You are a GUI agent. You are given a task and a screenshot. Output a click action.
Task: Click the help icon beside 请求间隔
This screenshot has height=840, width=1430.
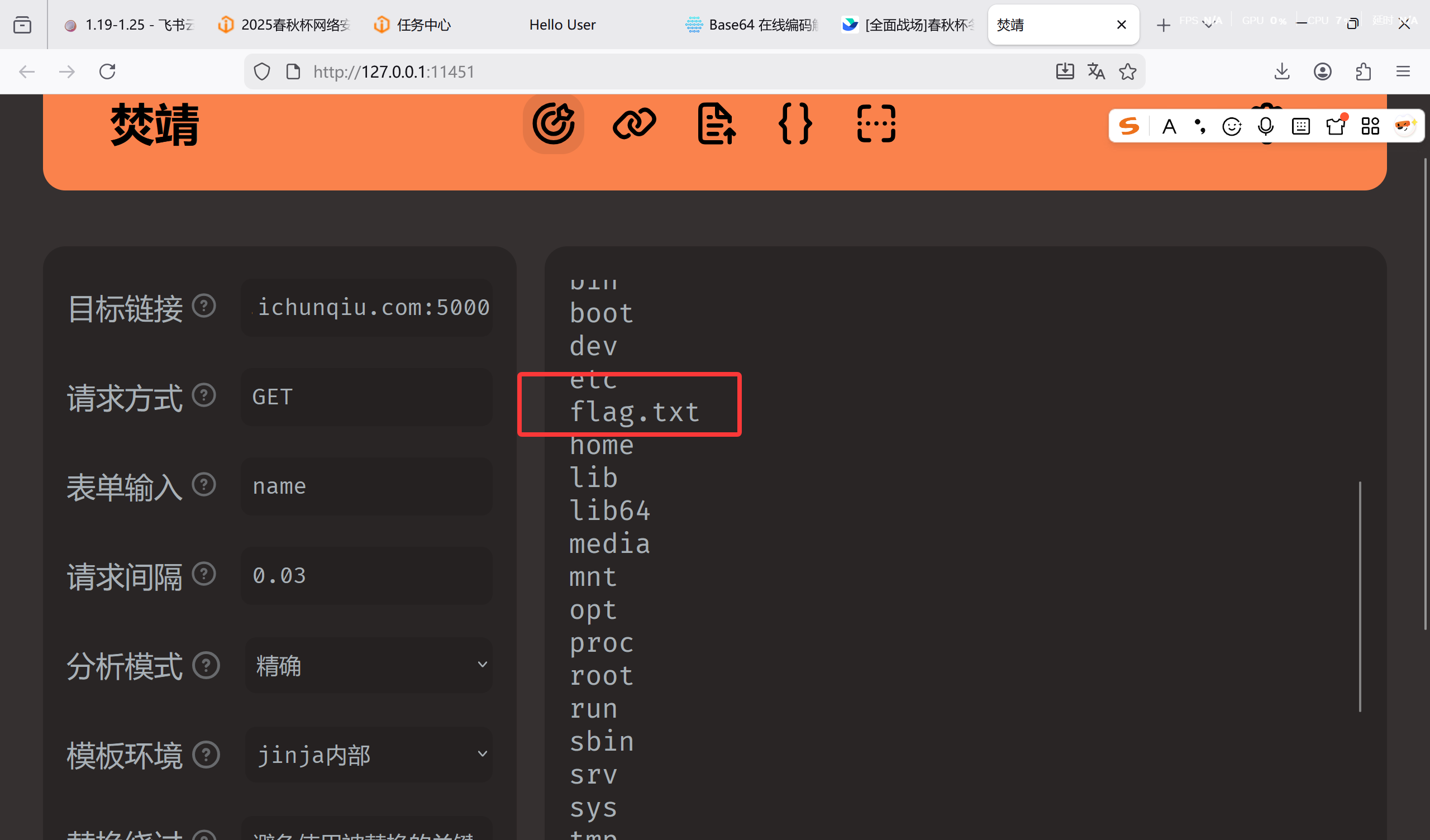tap(204, 574)
